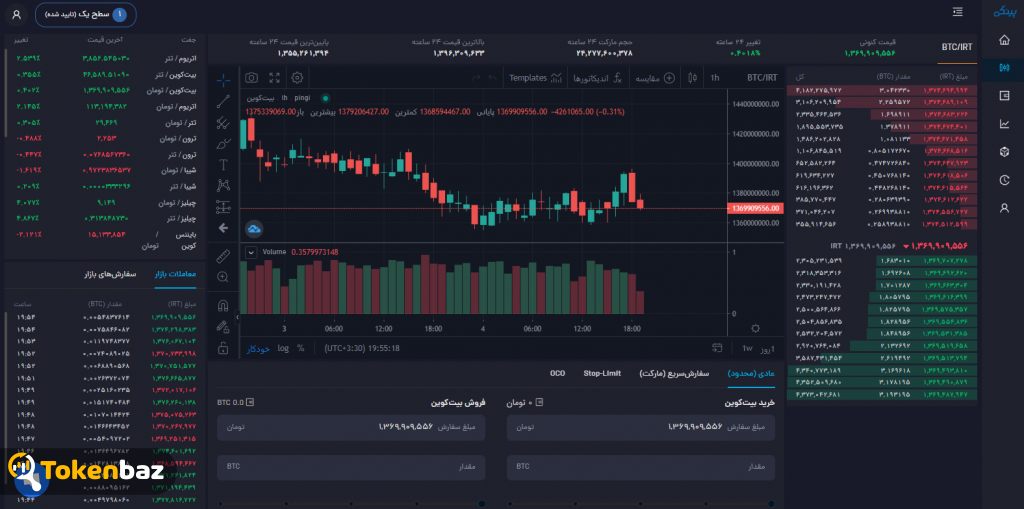
Task: Switch to the سفارش‌های بازار tab
Action: (x=109, y=274)
